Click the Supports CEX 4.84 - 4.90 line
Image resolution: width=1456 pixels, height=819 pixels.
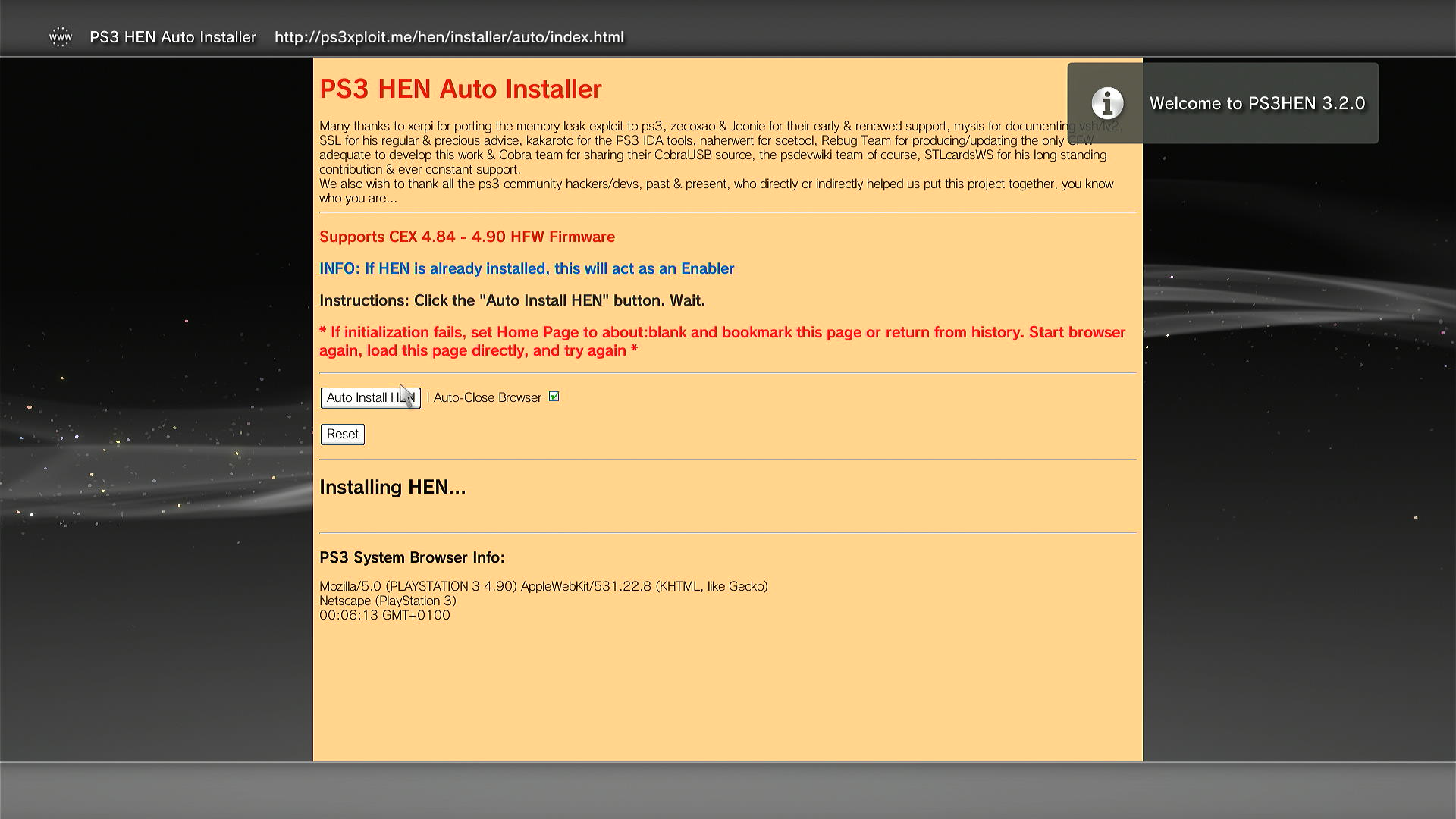pos(466,237)
